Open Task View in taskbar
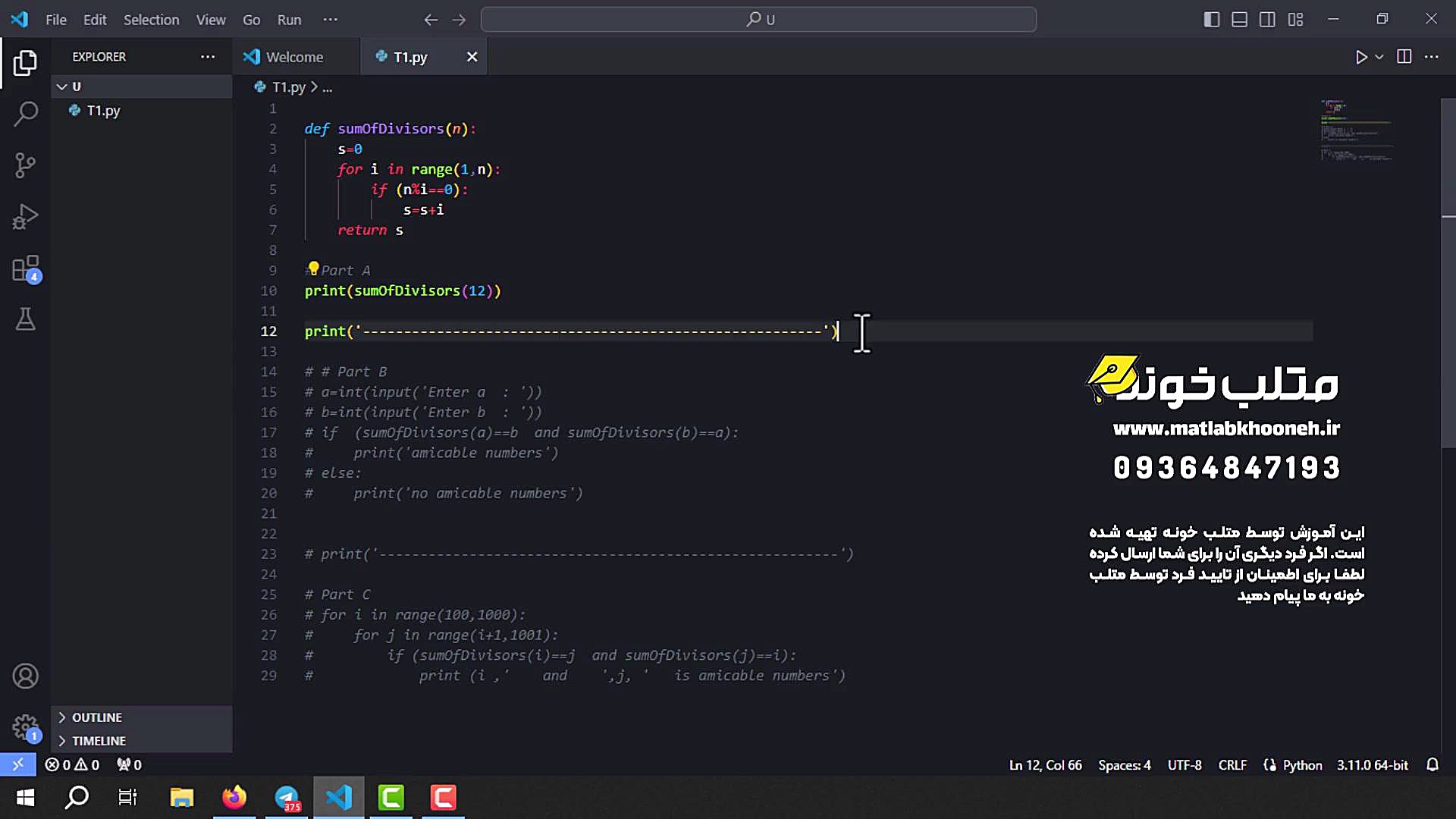 coord(127,798)
